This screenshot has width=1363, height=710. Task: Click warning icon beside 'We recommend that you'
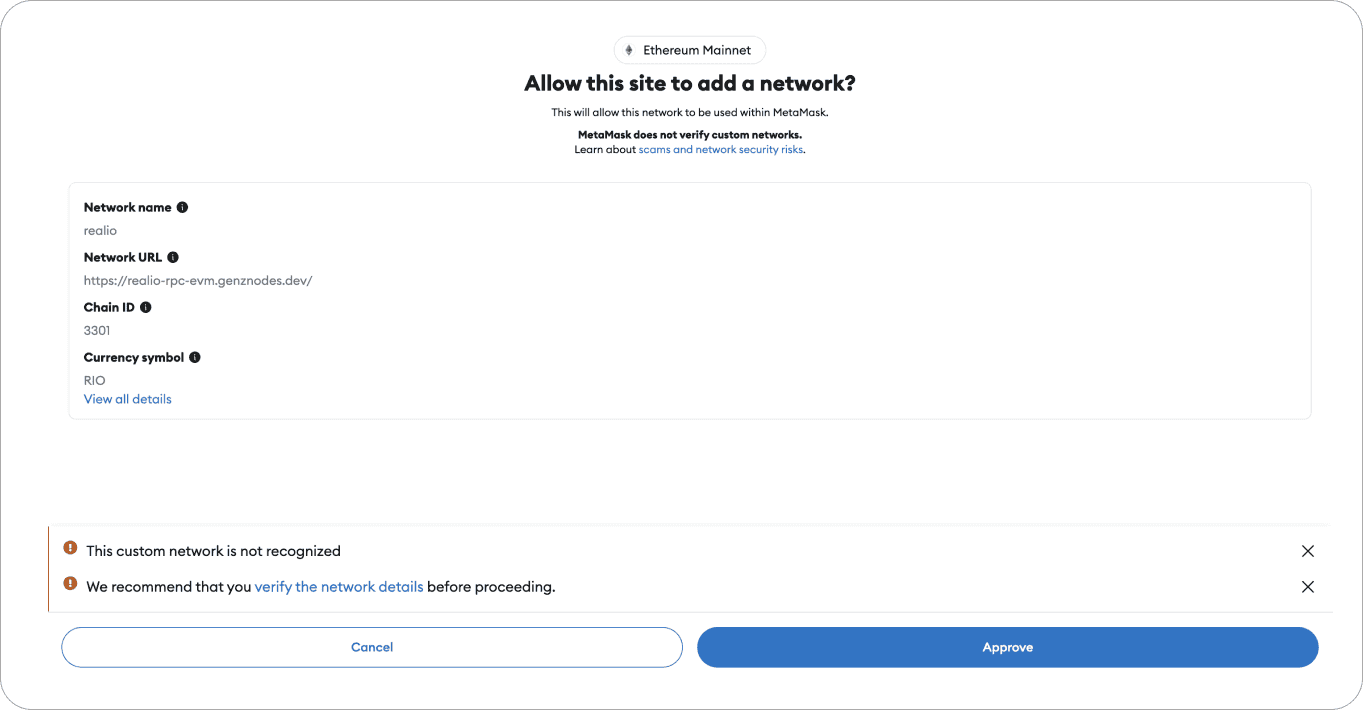pyautogui.click(x=70, y=584)
